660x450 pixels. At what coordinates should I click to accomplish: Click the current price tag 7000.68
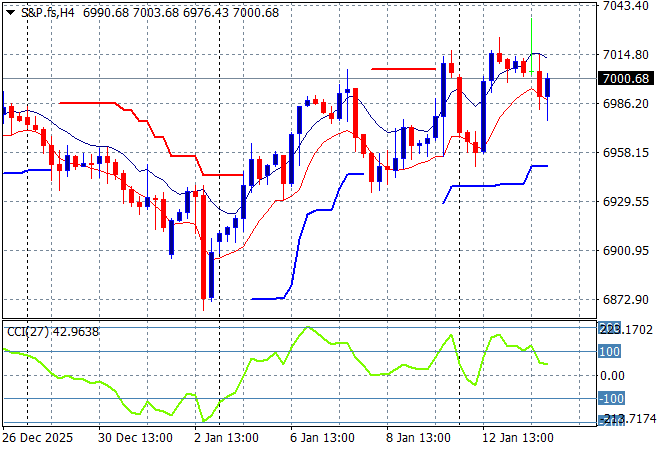(624, 79)
